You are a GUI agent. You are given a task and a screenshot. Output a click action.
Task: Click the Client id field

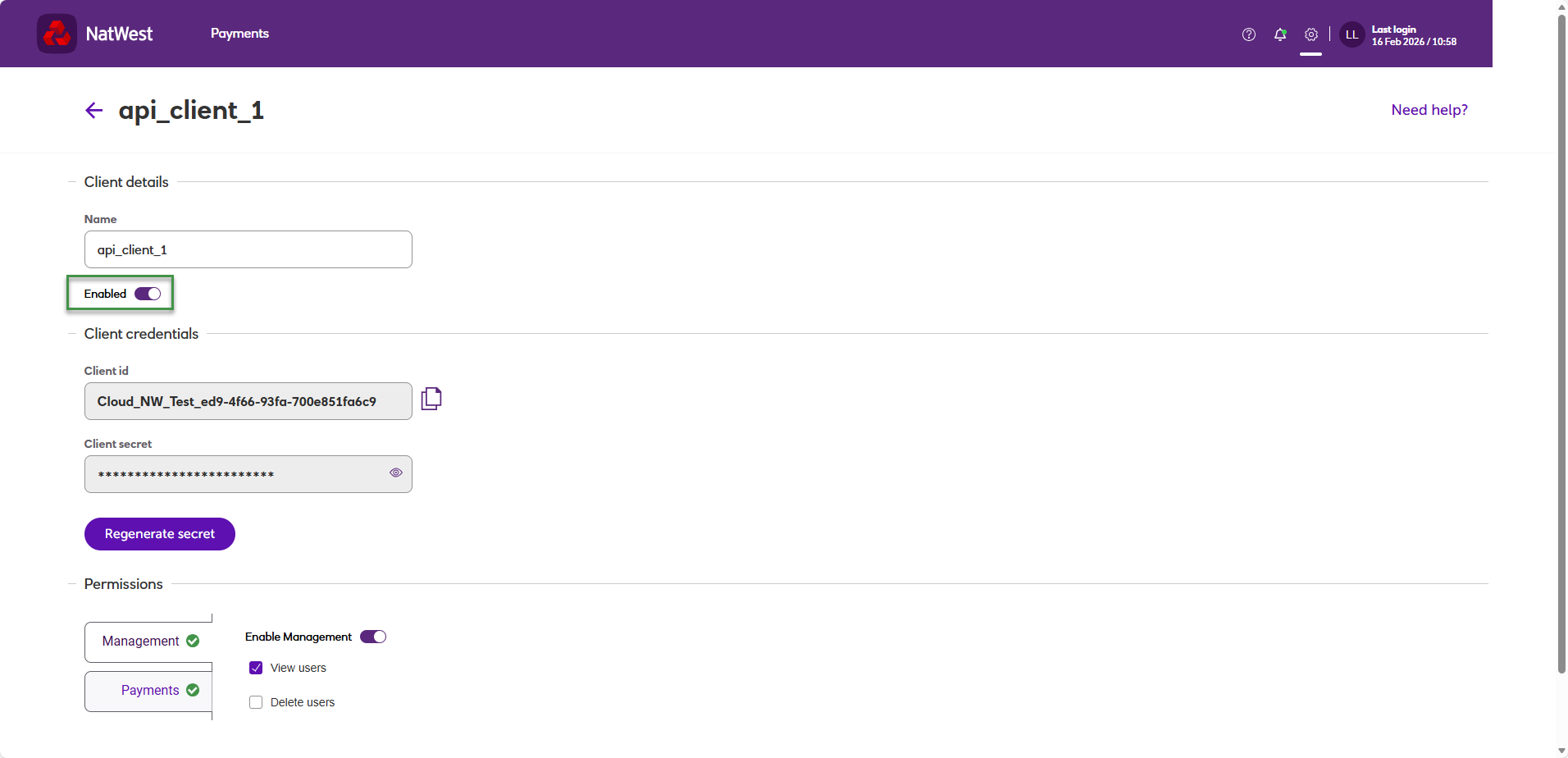click(x=248, y=401)
